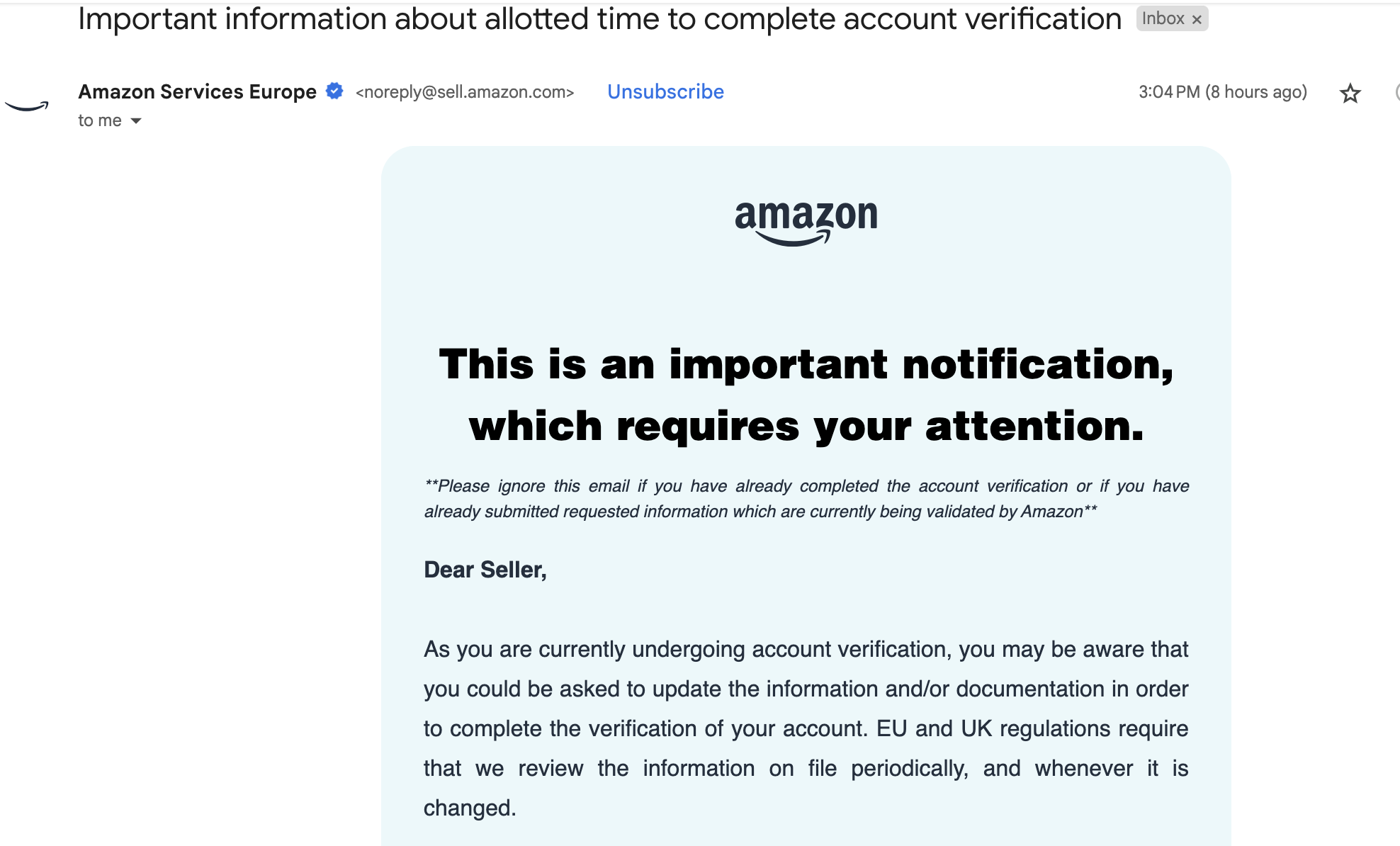The width and height of the screenshot is (1400, 846).
Task: Click the 'to me' recipient text
Action: coord(100,120)
